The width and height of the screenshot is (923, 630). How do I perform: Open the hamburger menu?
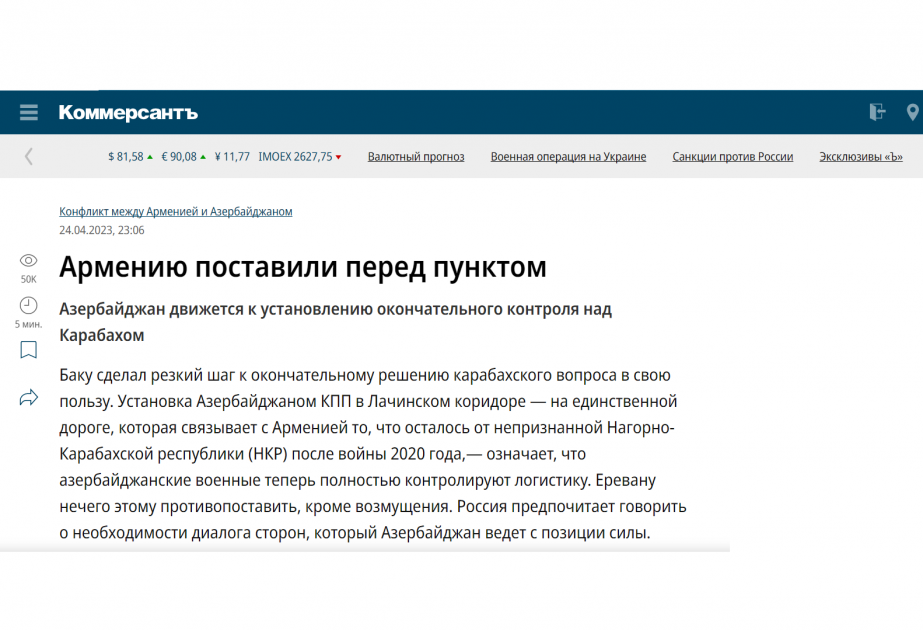pyautogui.click(x=29, y=113)
